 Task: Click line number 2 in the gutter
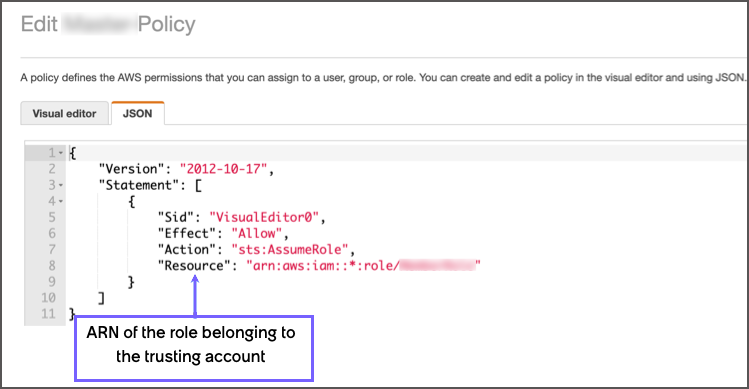point(52,169)
